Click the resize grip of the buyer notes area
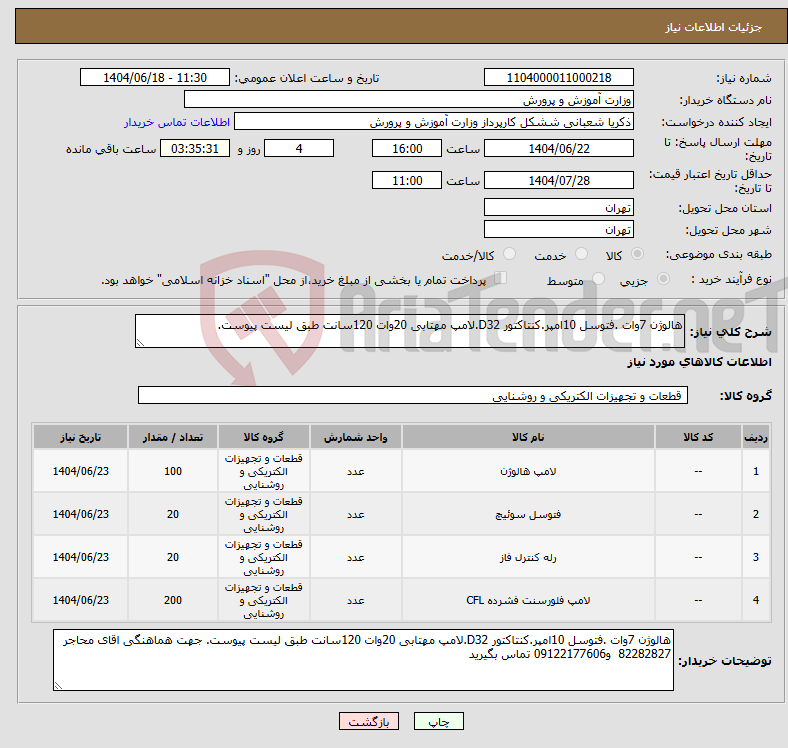Screen dimensions: 788x748 58,685
